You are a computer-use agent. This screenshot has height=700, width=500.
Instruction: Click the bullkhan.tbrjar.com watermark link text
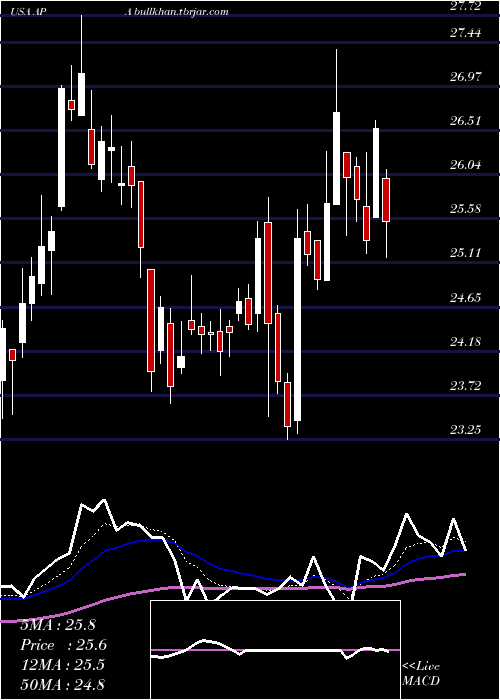click(179, 12)
